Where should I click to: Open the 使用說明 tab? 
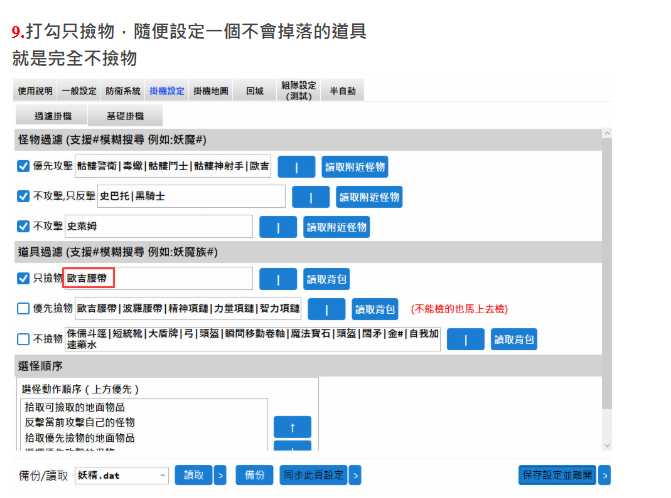(35, 91)
